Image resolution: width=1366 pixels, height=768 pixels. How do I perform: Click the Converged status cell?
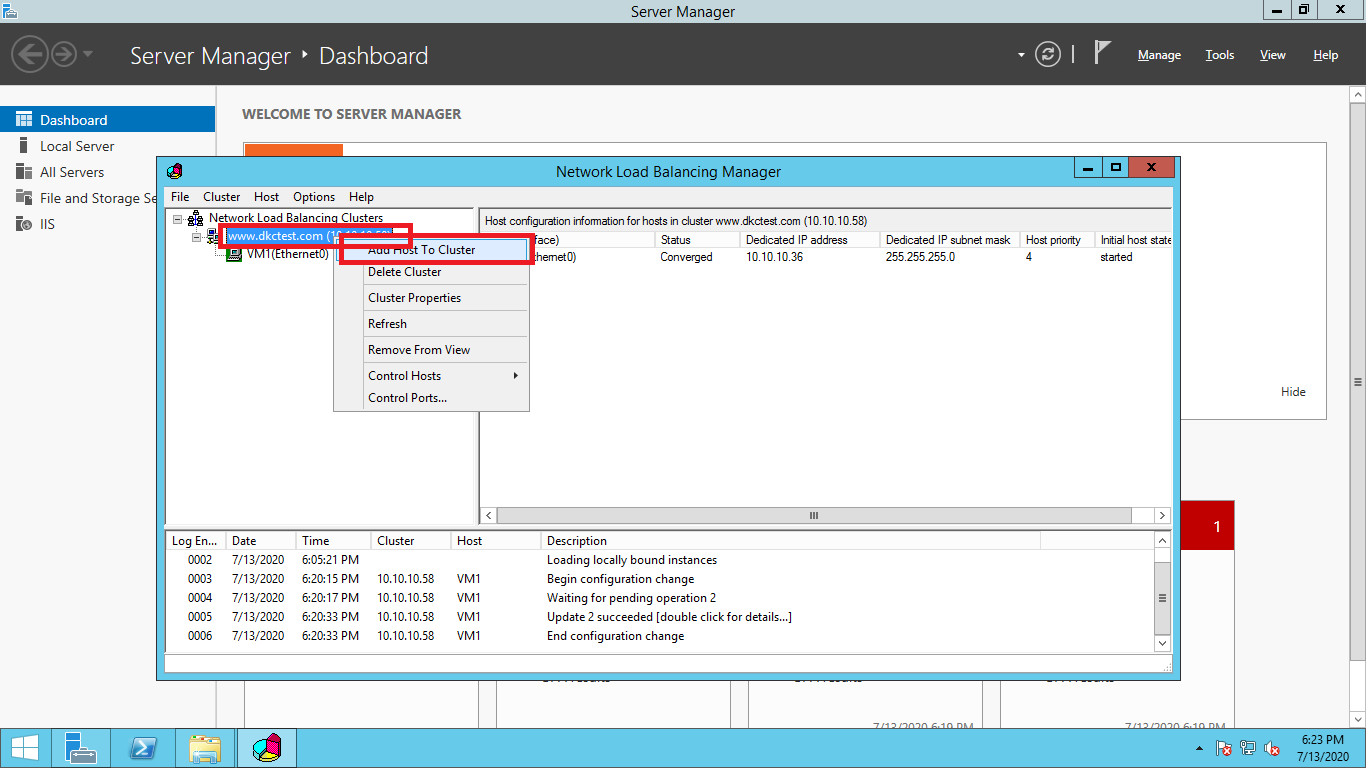click(x=686, y=257)
